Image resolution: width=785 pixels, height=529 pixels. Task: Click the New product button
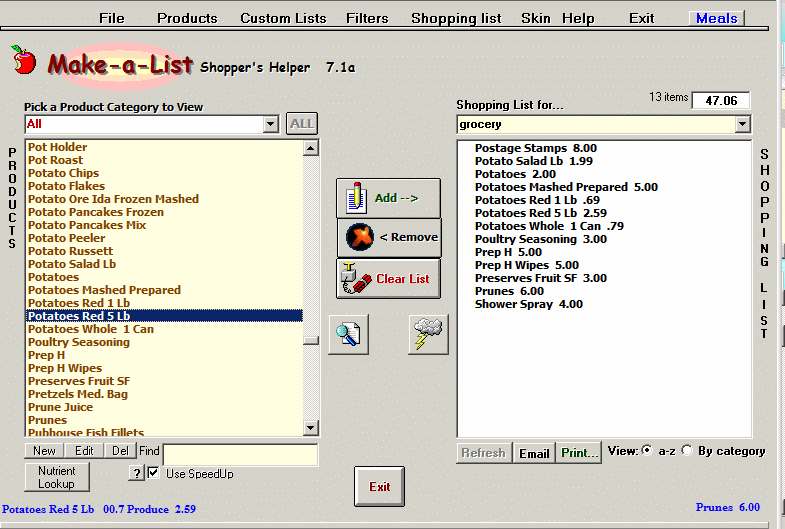pos(44,451)
